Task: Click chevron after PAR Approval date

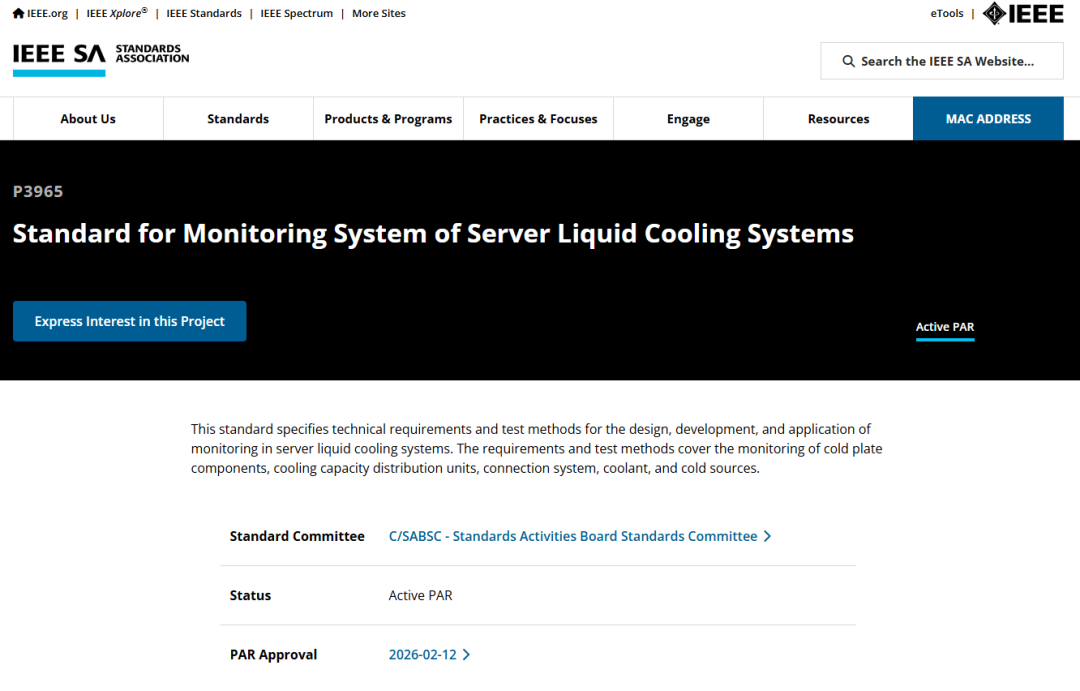Action: [466, 654]
